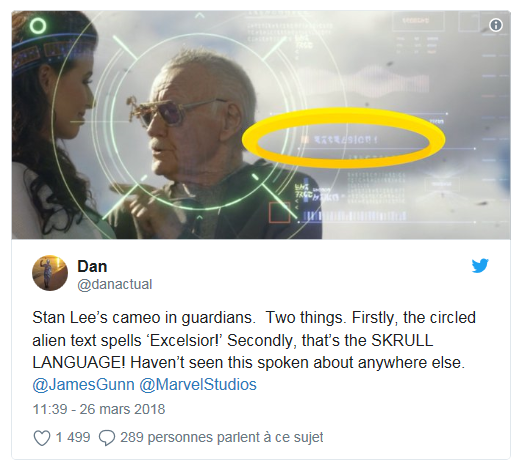This screenshot has height=472, width=523.
Task: Open tweet timestamp 11:39 - 26 mars 2018
Action: (99, 409)
